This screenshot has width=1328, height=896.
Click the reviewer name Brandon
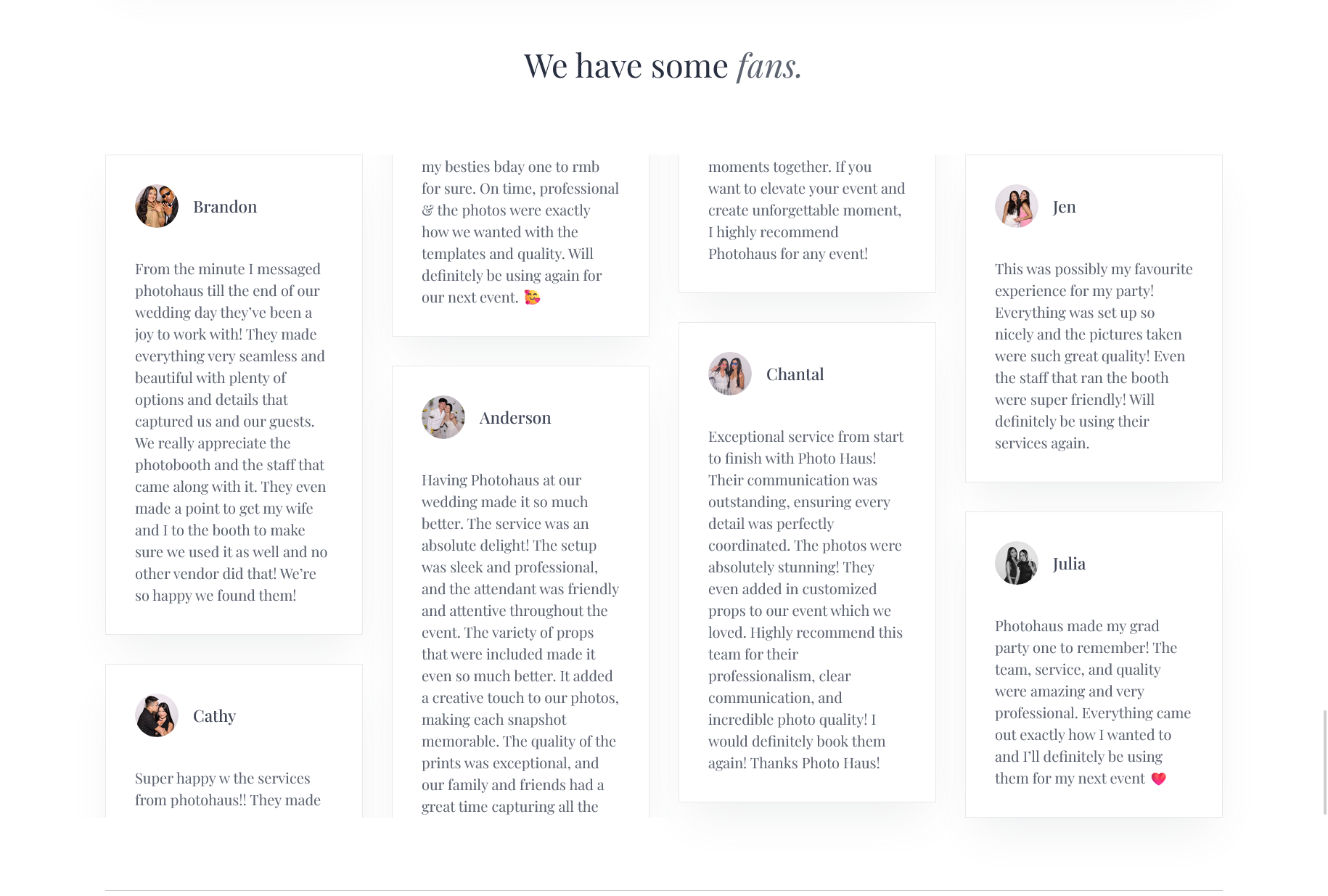coord(225,207)
